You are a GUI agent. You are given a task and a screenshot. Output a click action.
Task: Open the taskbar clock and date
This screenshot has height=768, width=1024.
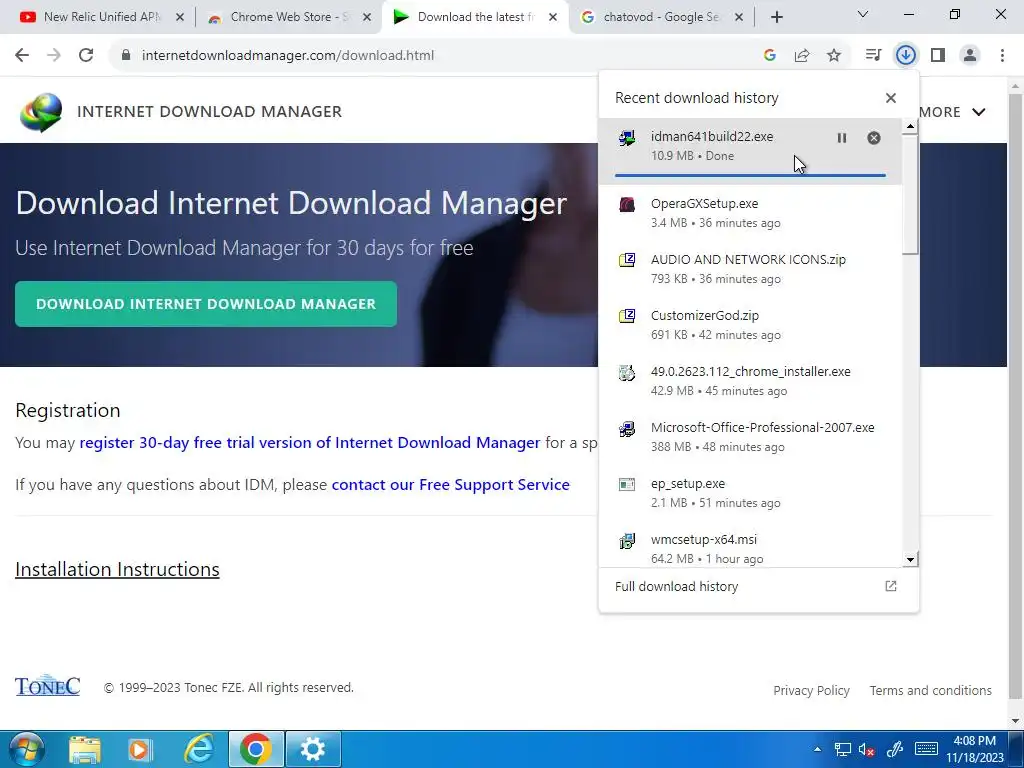pyautogui.click(x=974, y=749)
